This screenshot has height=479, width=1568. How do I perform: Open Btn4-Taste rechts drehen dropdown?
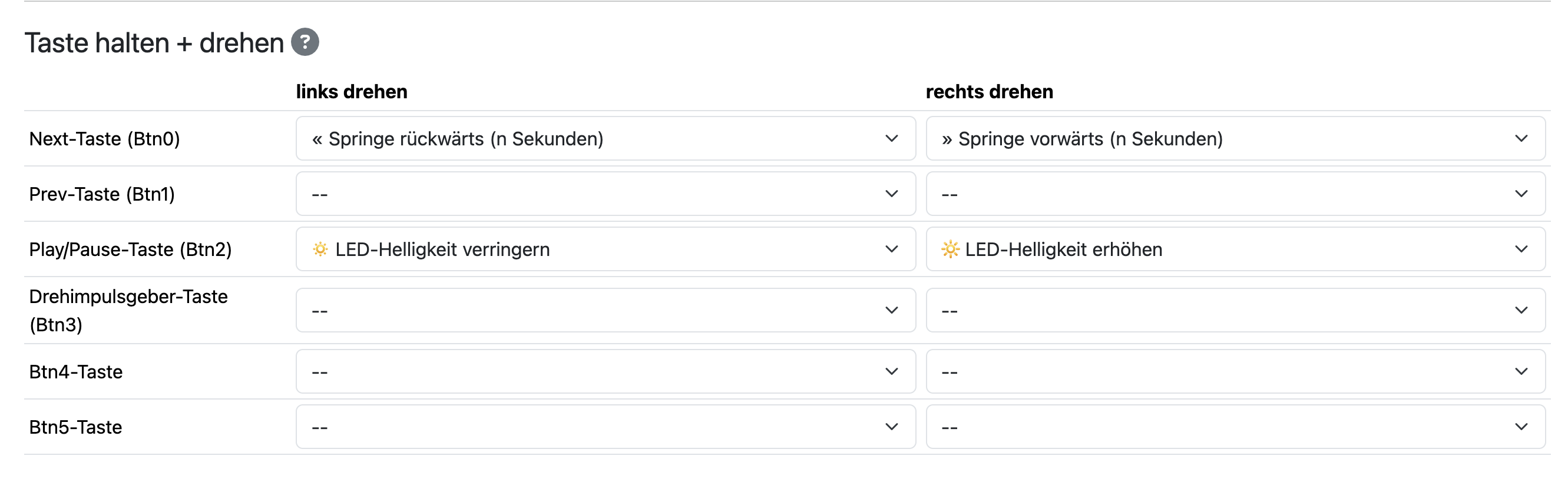click(1236, 371)
